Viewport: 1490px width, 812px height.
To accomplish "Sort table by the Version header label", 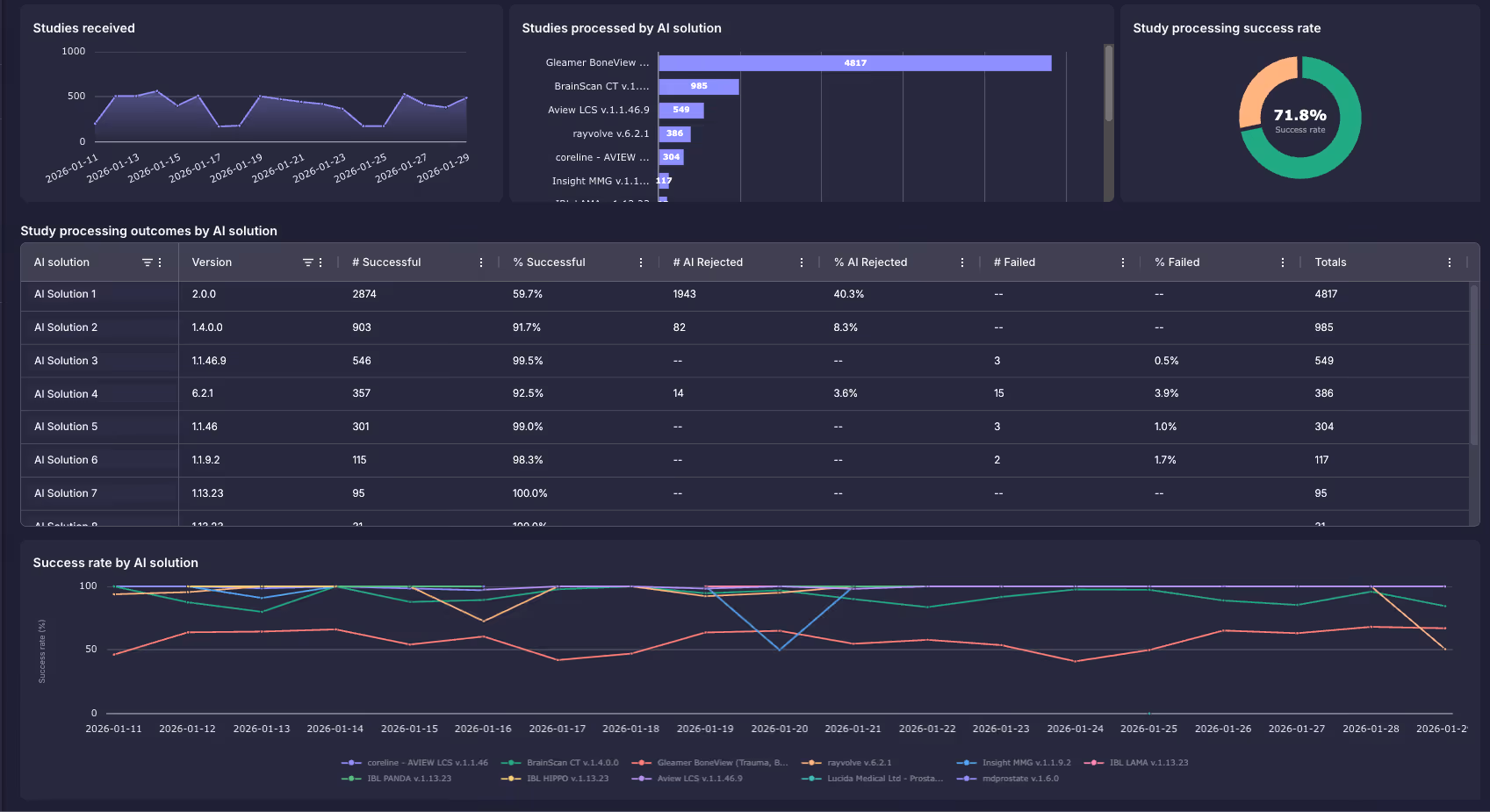I will click(212, 262).
